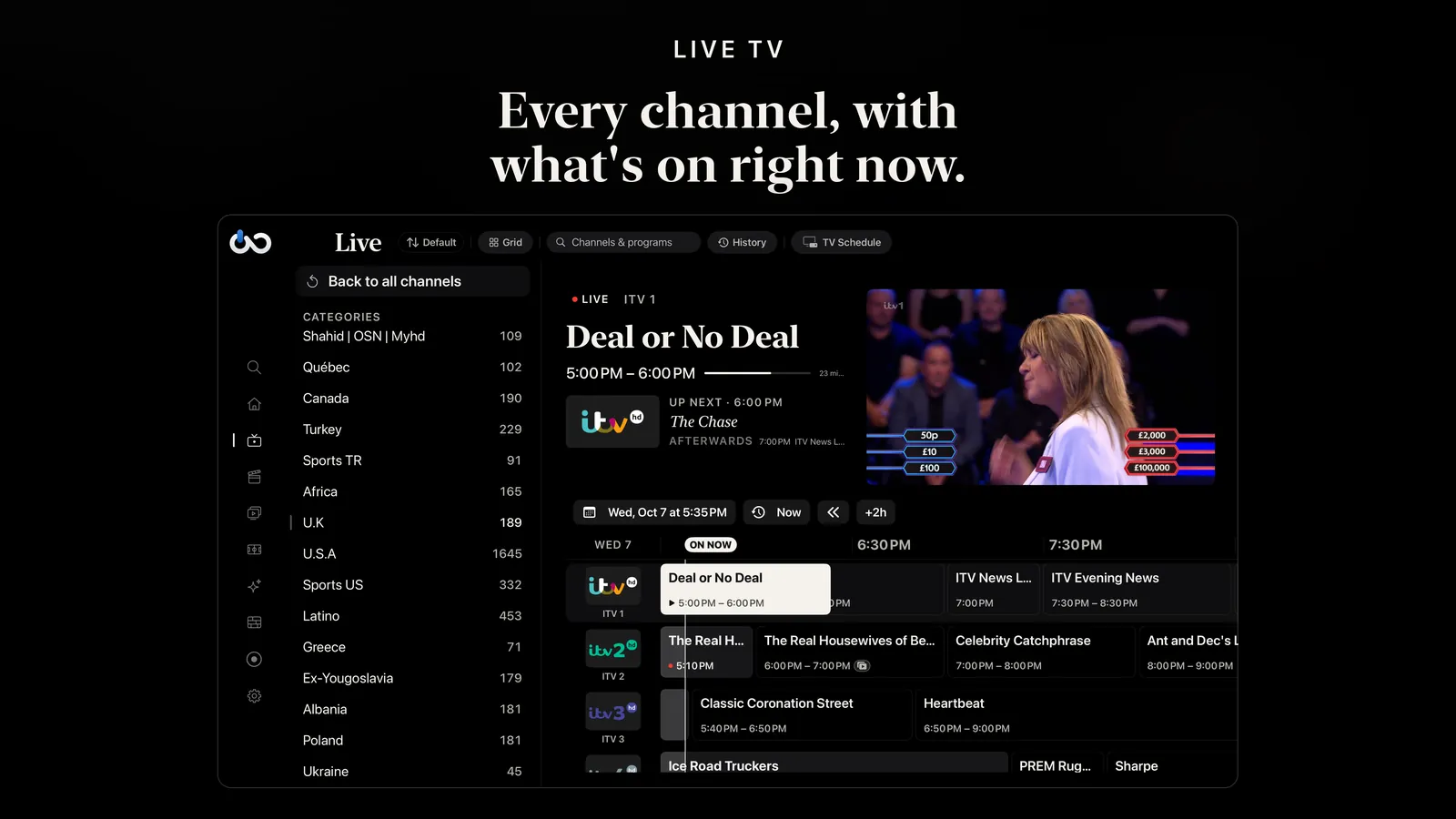Select the Live TV sidebar icon
Viewport: 1456px width, 819px height.
coord(254,440)
